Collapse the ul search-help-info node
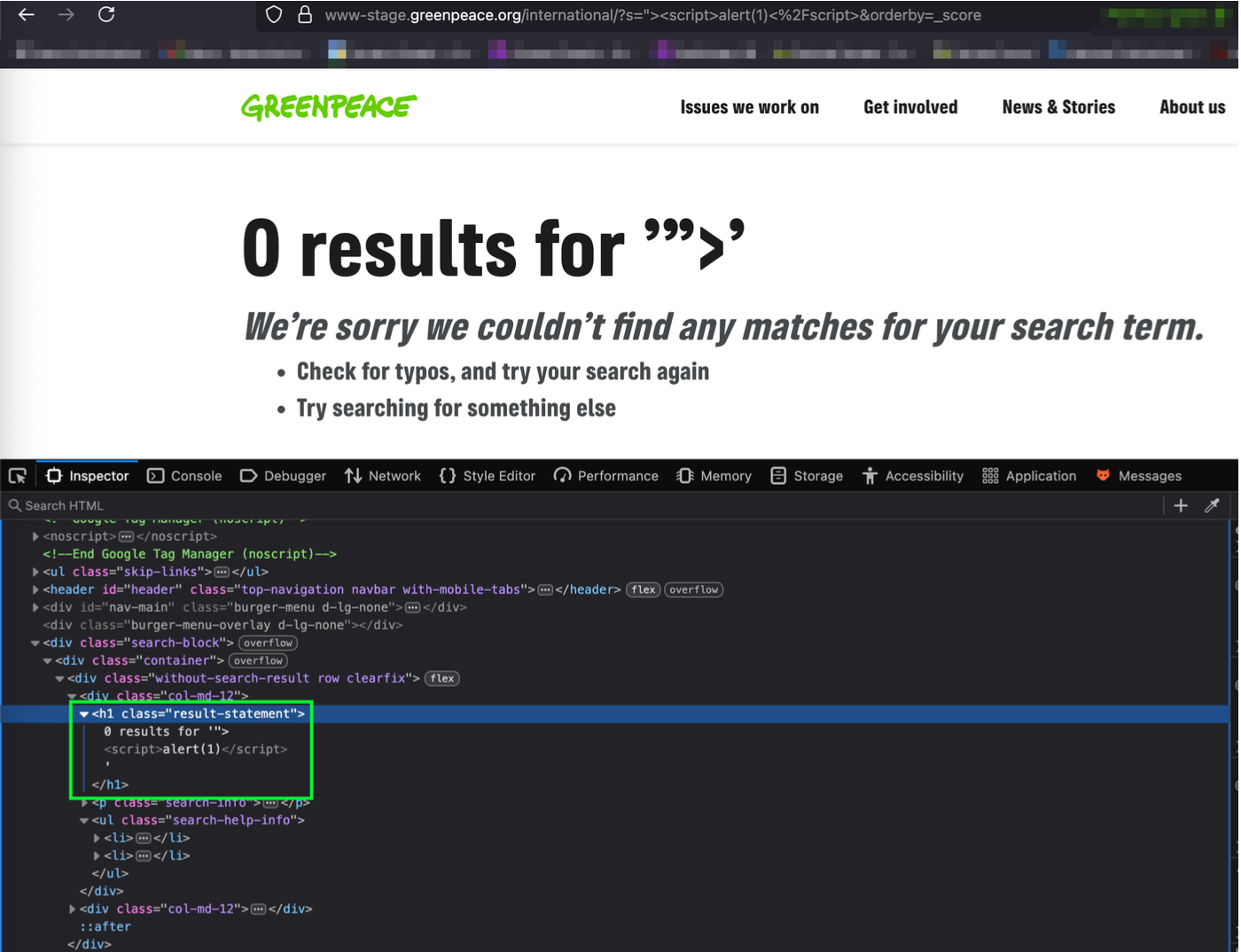This screenshot has height=952, width=1241. 84,820
